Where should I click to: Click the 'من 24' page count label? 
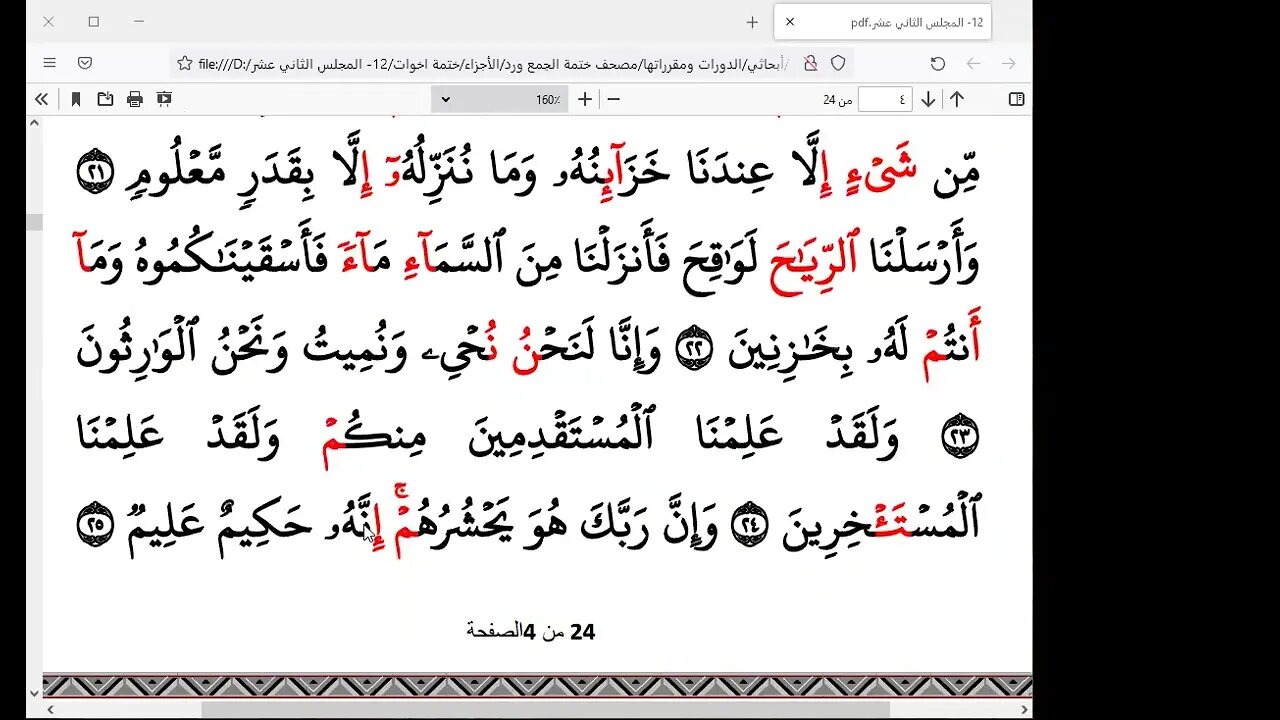837,99
